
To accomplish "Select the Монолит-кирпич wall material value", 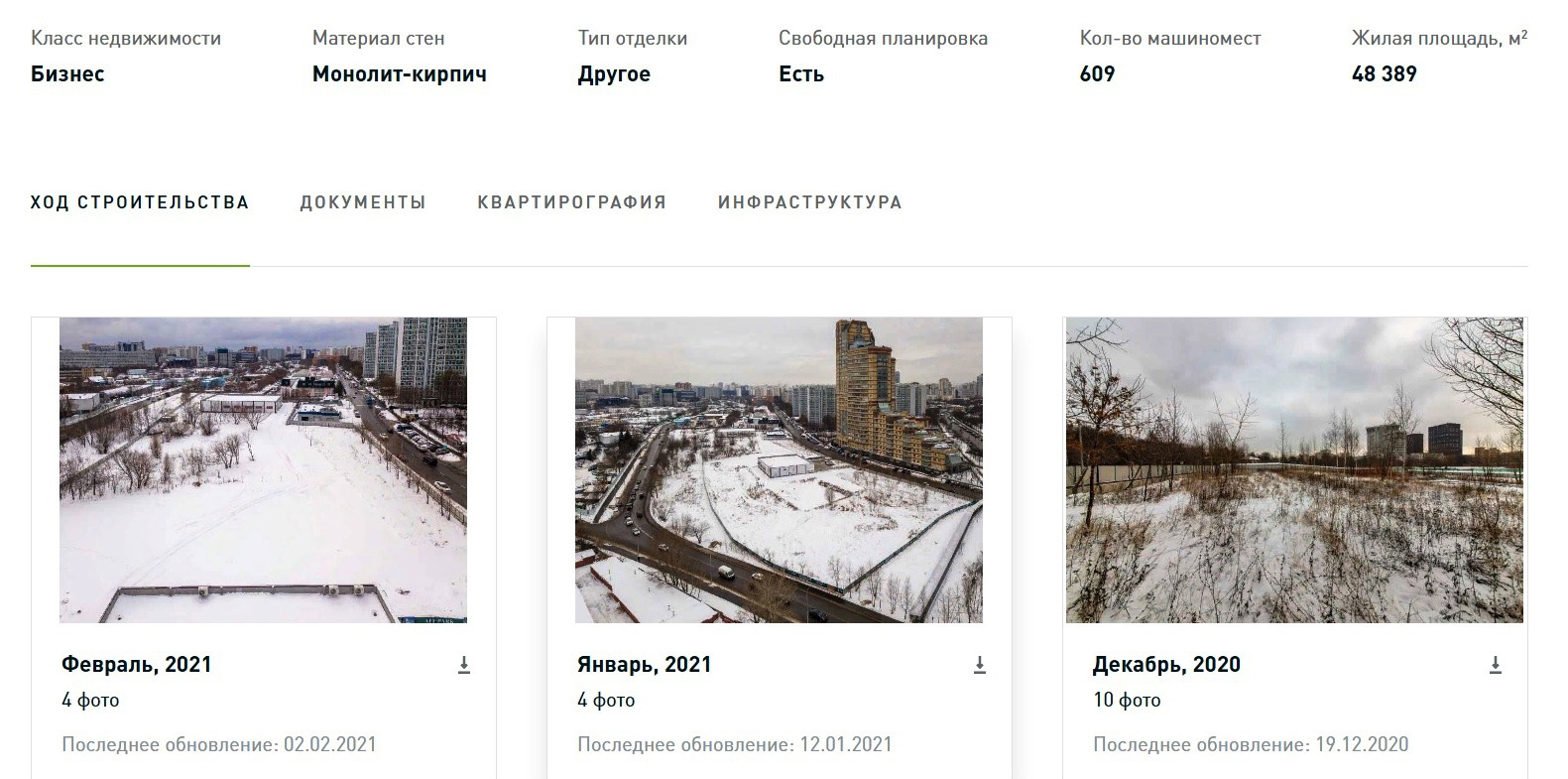I will 400,74.
